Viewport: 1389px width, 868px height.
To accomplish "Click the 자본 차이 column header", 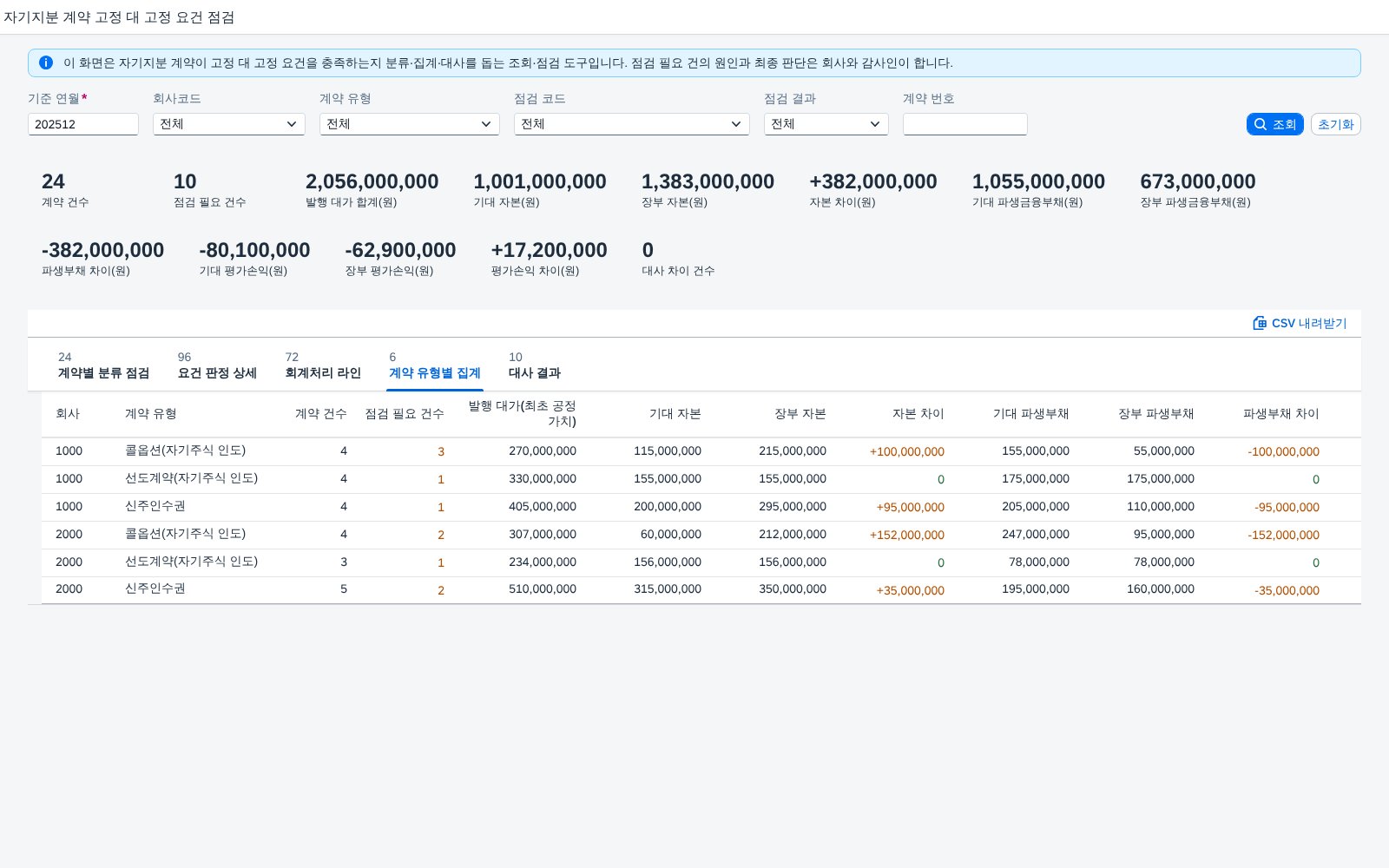I will point(918,414).
